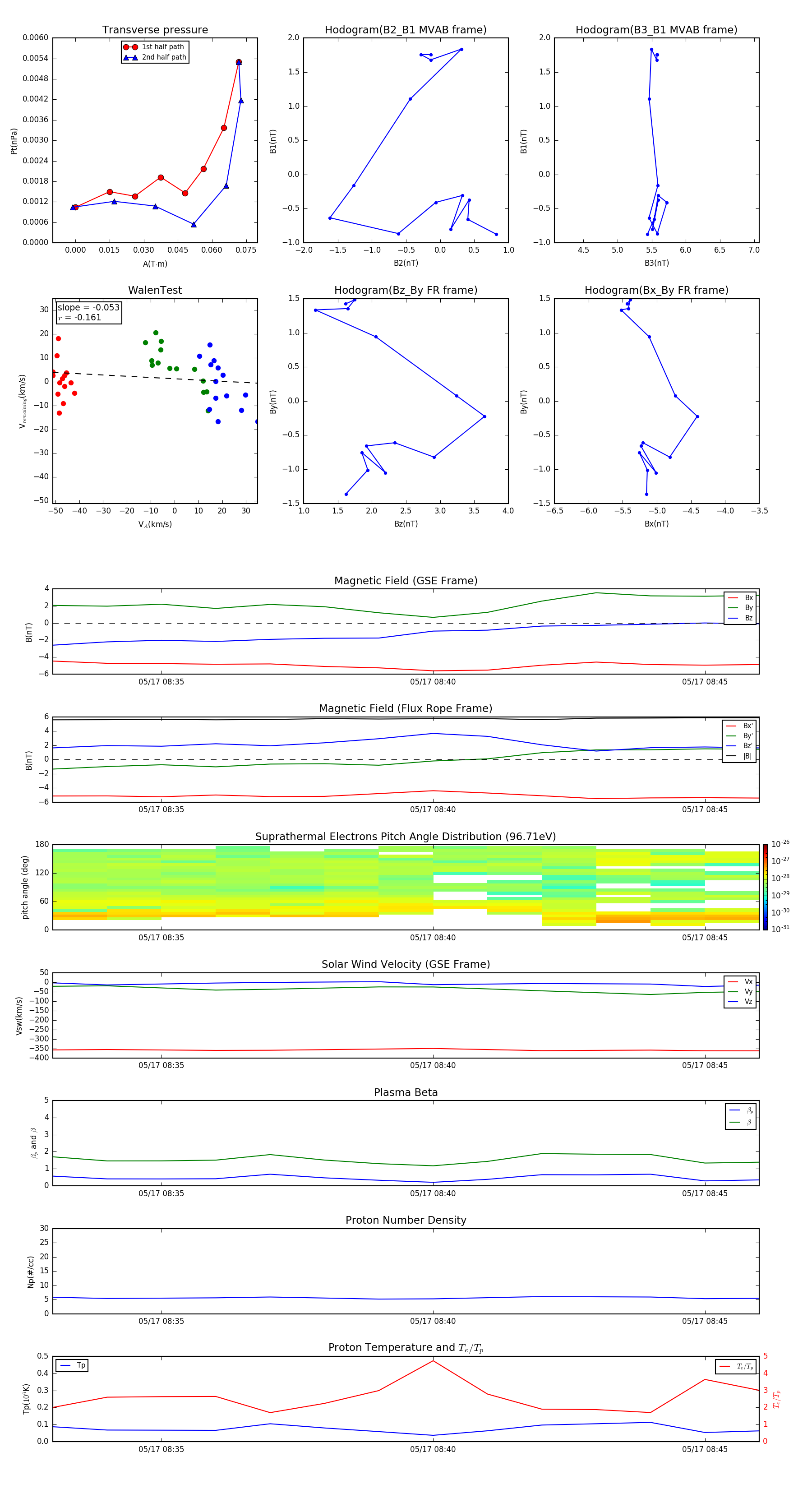Click '05/17 08:35' tick under Proton Number Density
The image size is (812, 1489).
(161, 1321)
